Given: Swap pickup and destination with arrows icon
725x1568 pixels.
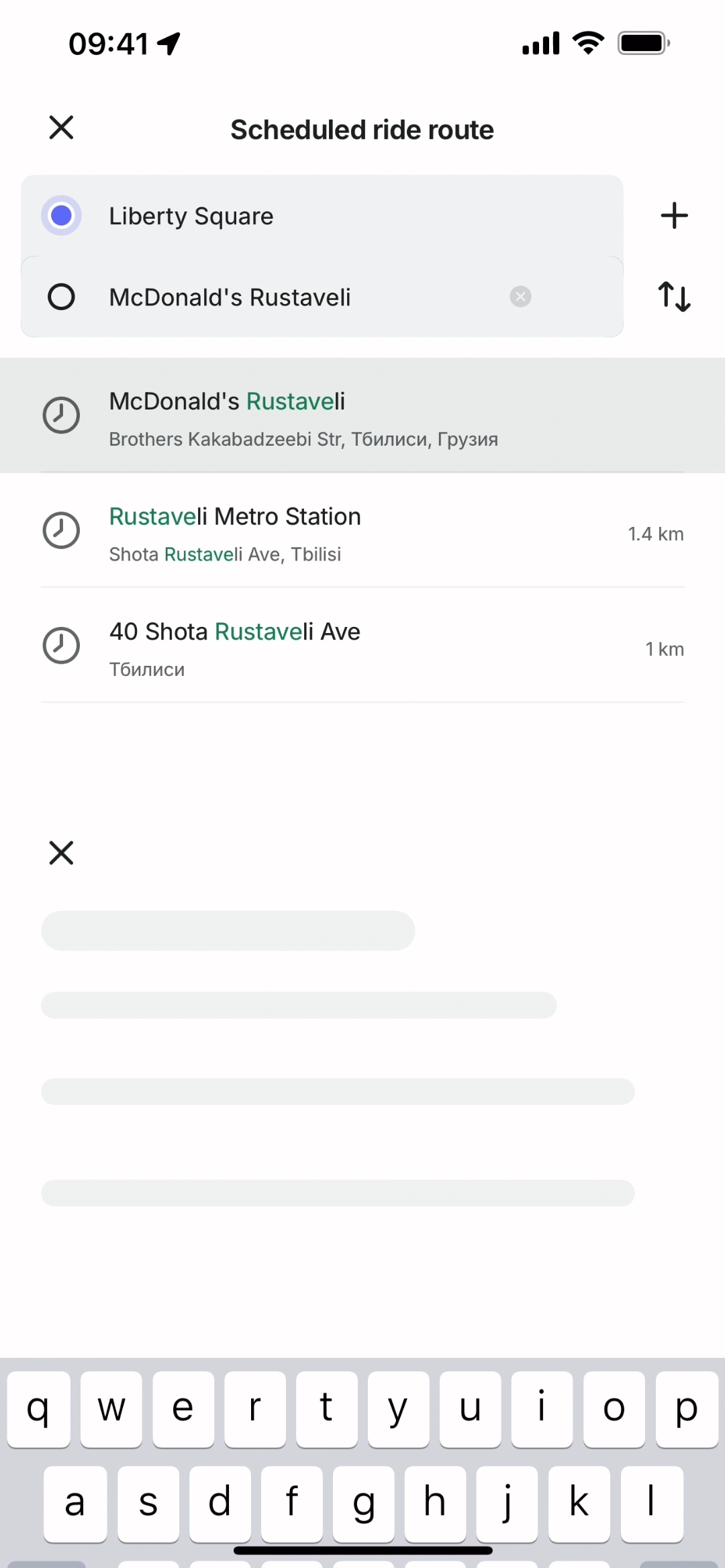Looking at the screenshot, I should [x=674, y=297].
